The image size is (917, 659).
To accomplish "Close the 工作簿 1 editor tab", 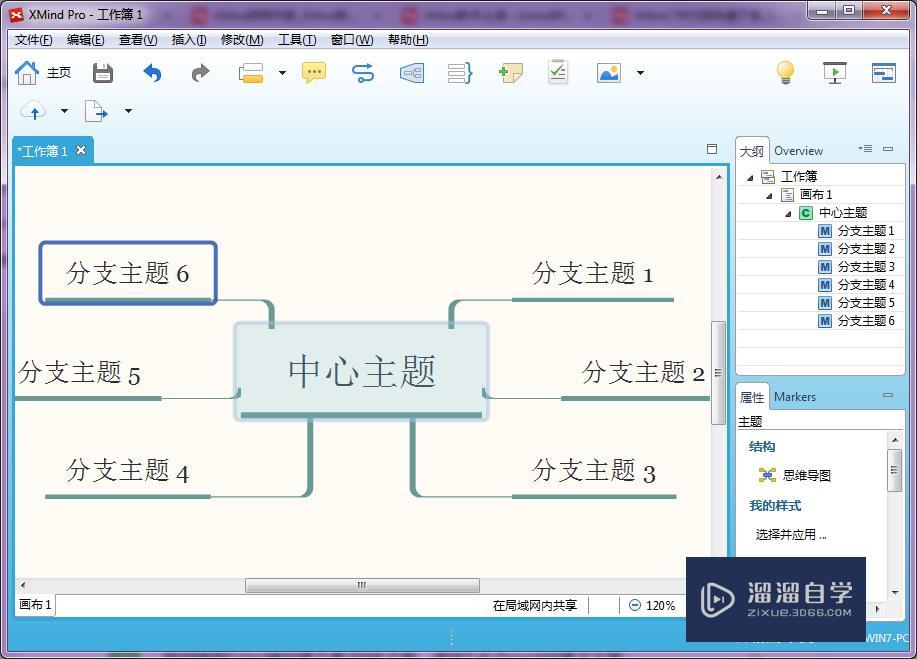I will (81, 150).
